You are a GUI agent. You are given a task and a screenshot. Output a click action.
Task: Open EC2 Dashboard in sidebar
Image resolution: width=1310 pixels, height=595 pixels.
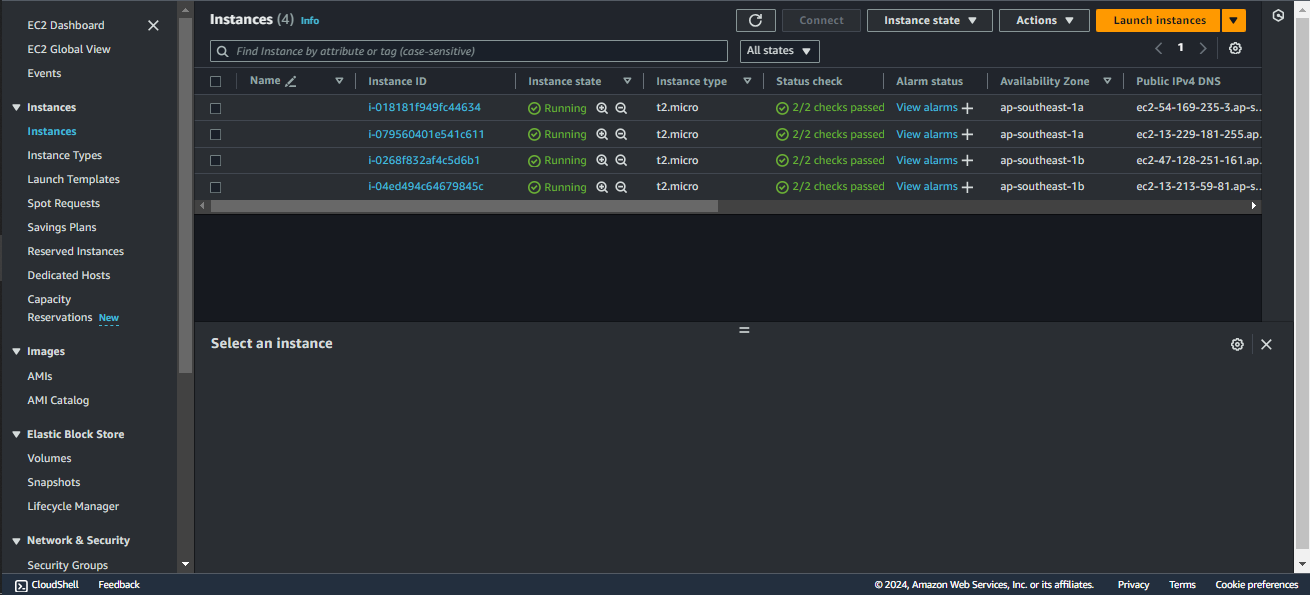point(66,25)
